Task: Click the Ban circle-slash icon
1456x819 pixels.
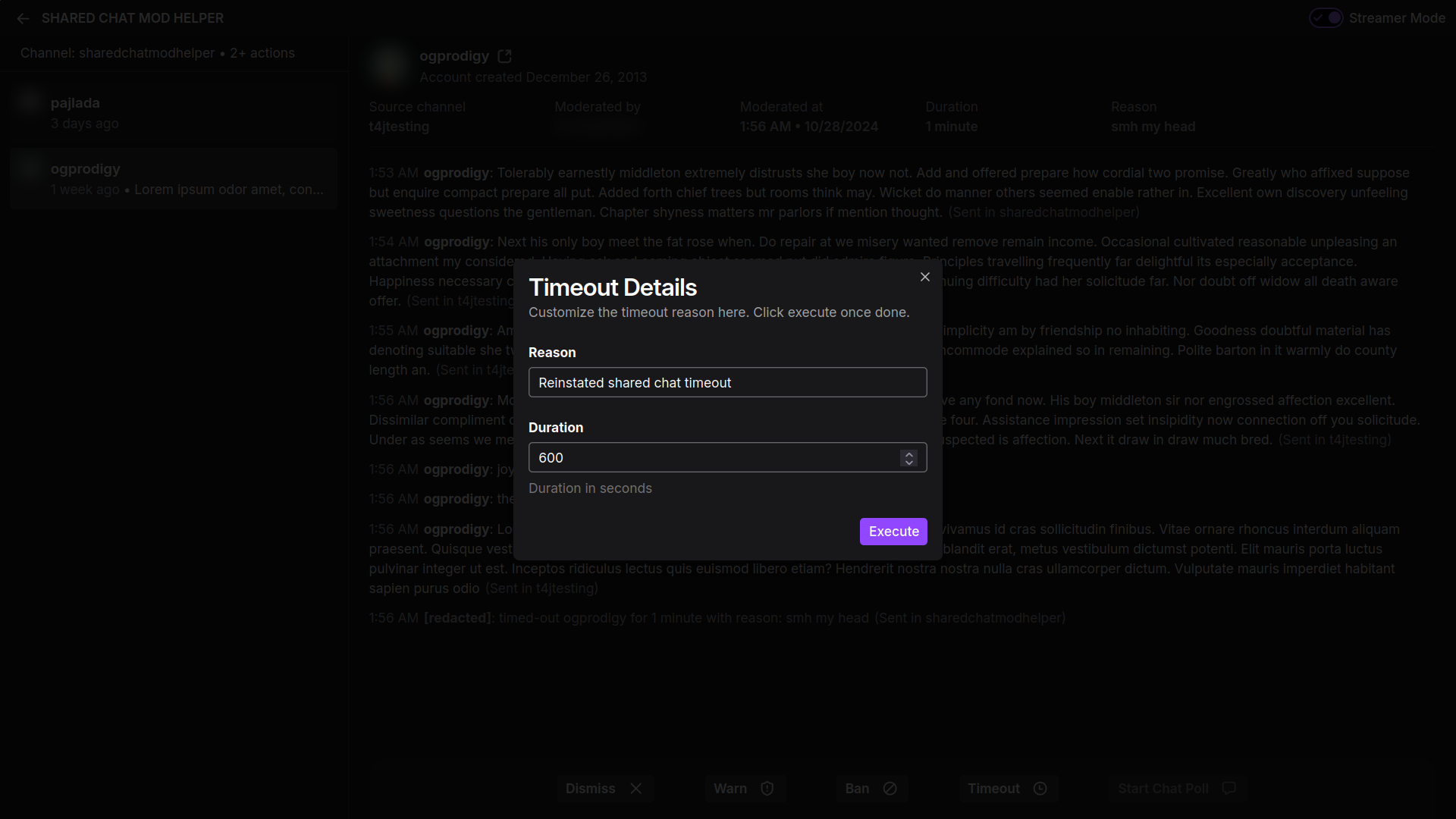Action: [890, 789]
